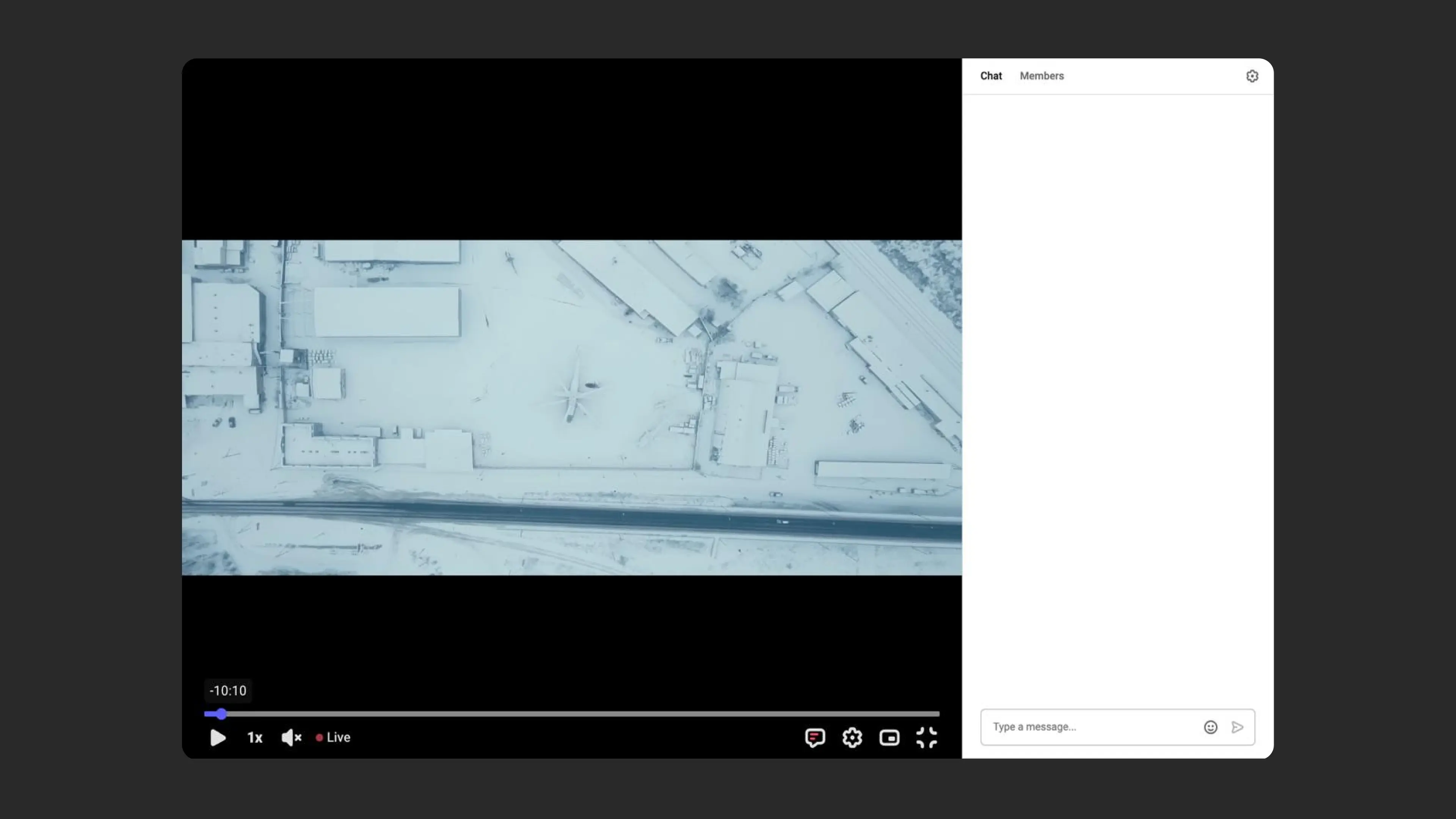The image size is (1456, 819).
Task: Unmute the muted speaker icon
Action: pos(291,737)
